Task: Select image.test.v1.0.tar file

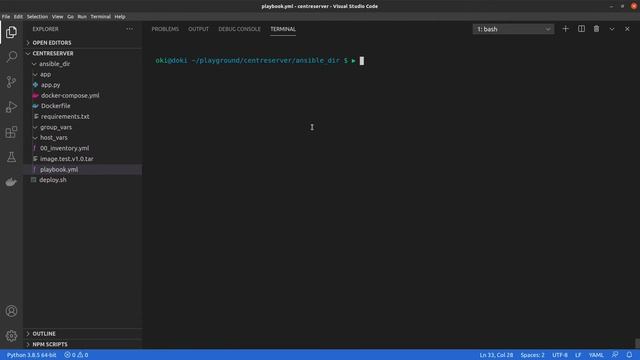Action: tap(83, 159)
